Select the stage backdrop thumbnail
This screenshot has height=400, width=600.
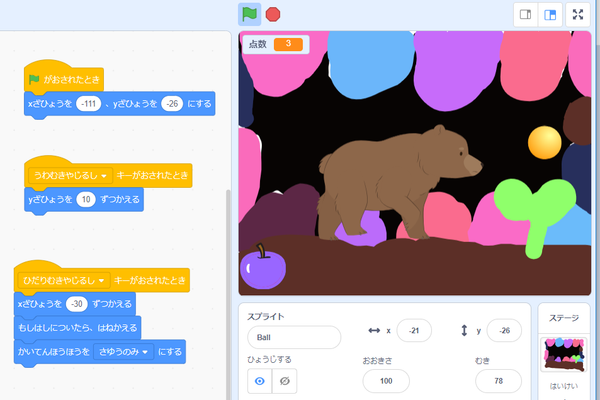[x=564, y=354]
